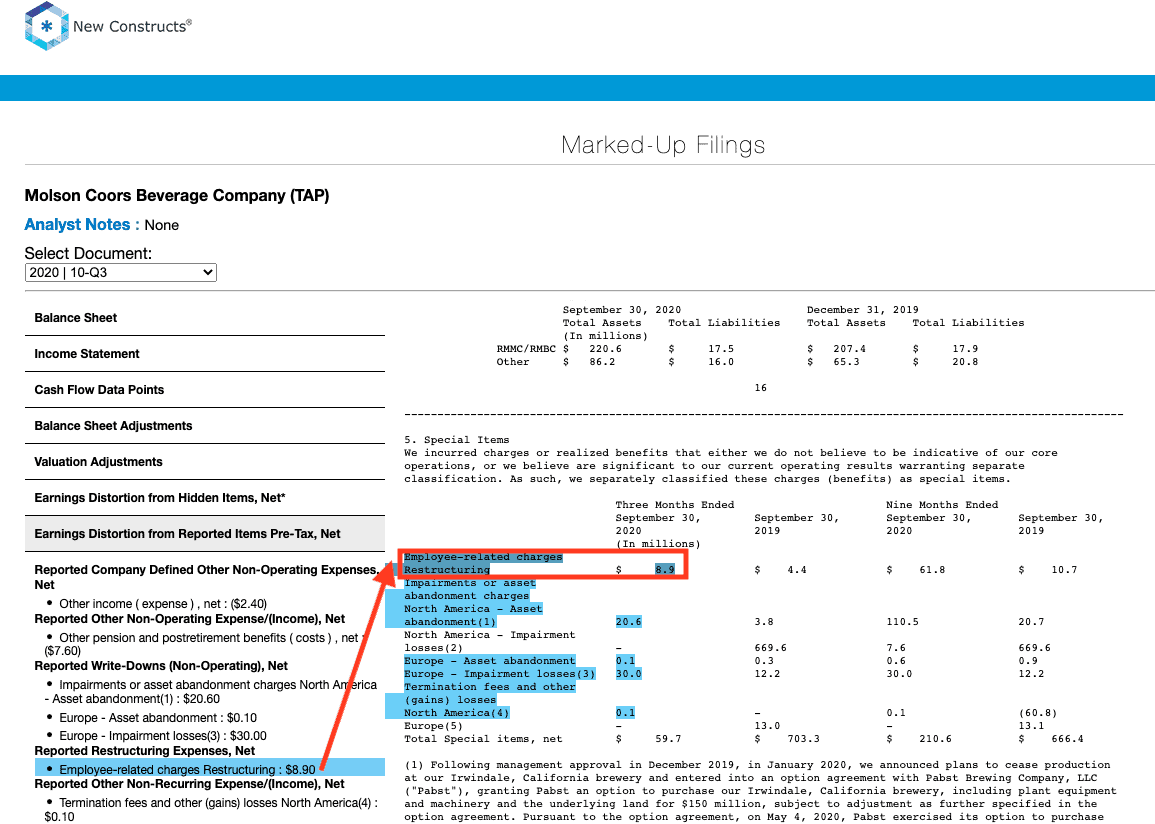Click 'Reported Write-Downs (Non-Operating), Net' heading
This screenshot has height=824, width=1155.
161,666
